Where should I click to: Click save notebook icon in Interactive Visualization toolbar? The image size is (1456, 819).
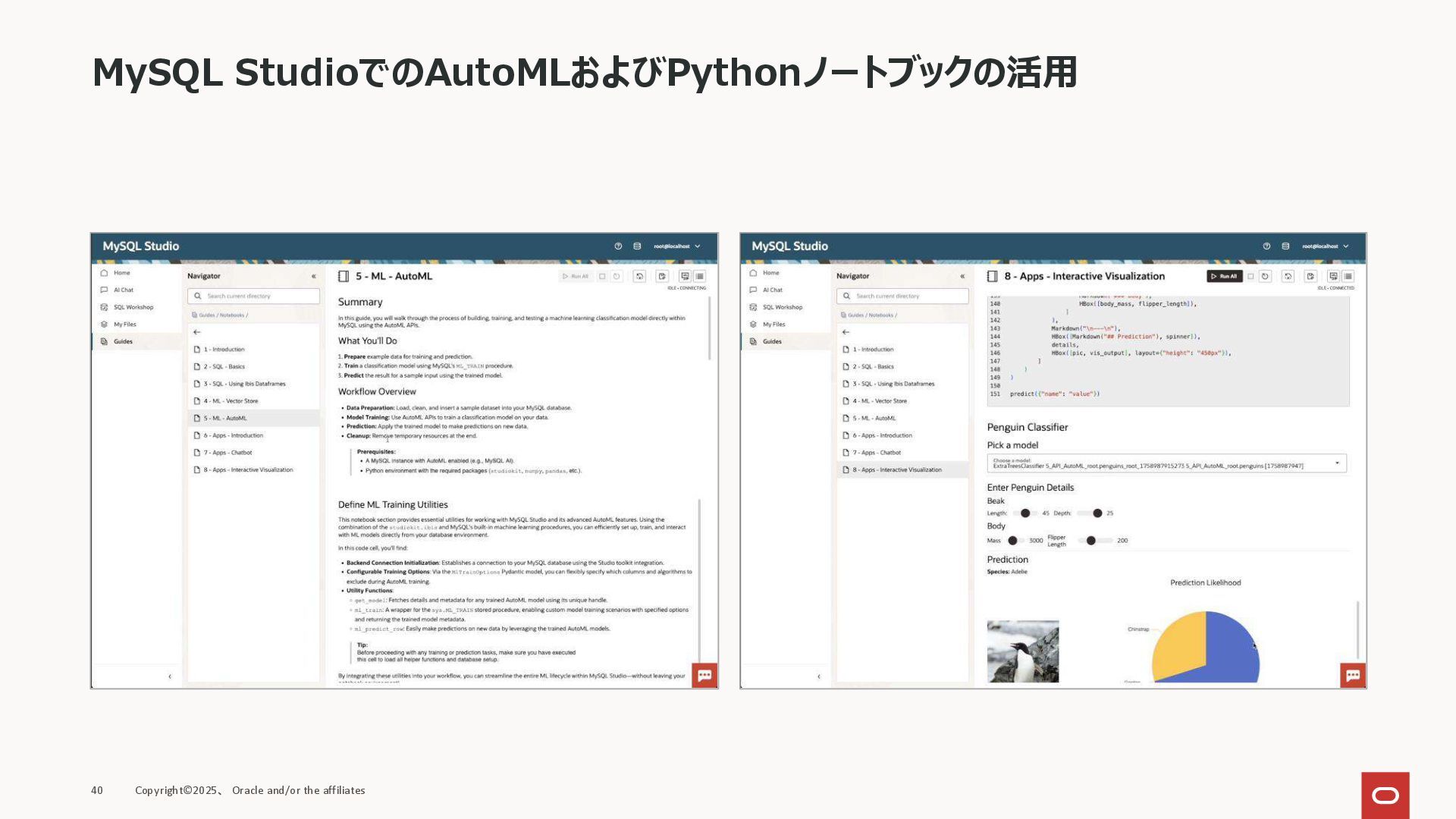(1310, 277)
